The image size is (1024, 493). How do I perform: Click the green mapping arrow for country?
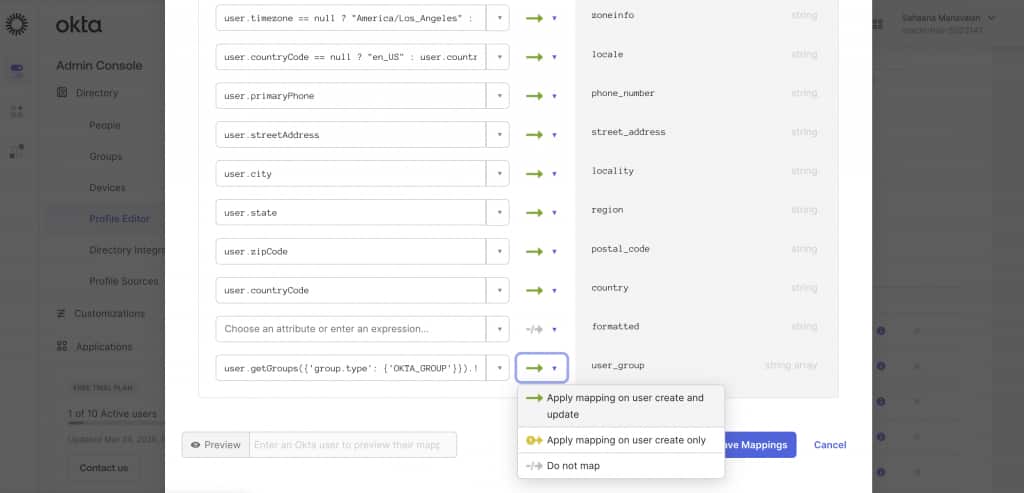pyautogui.click(x=535, y=291)
